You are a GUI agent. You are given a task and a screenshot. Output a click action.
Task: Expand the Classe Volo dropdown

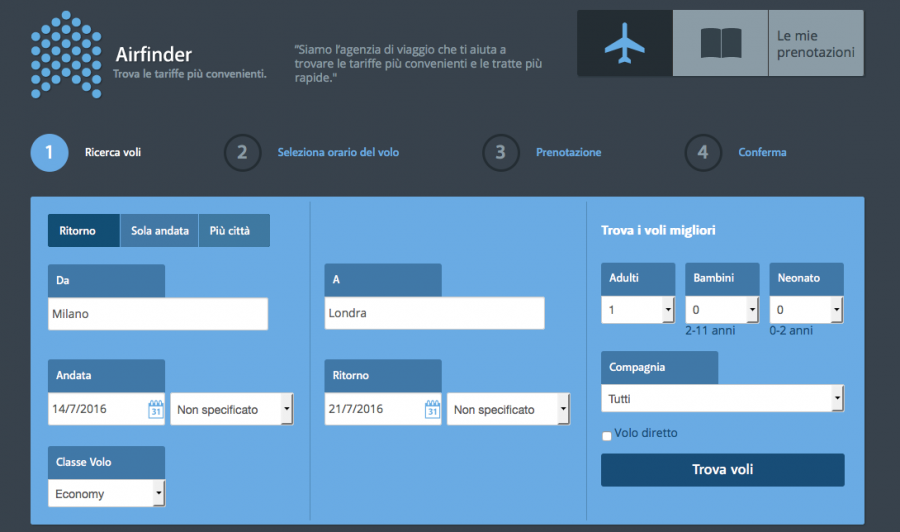pyautogui.click(x=107, y=494)
